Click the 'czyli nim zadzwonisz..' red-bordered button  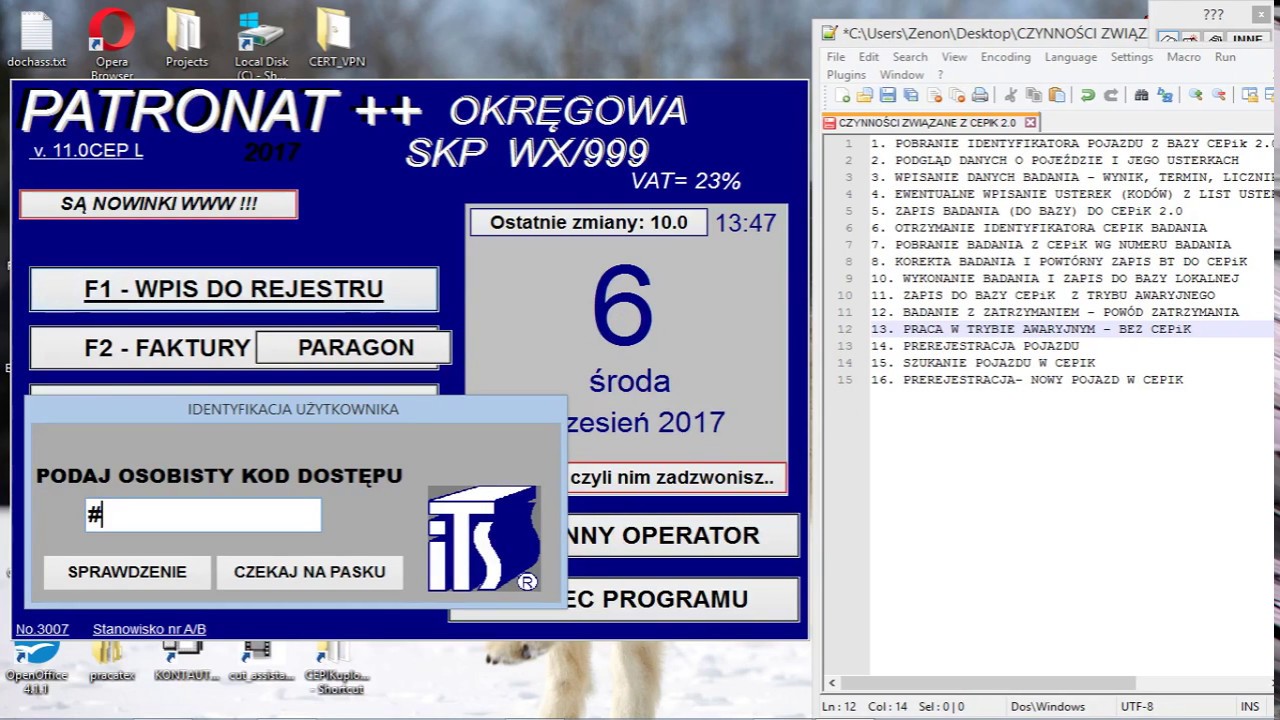[676, 477]
